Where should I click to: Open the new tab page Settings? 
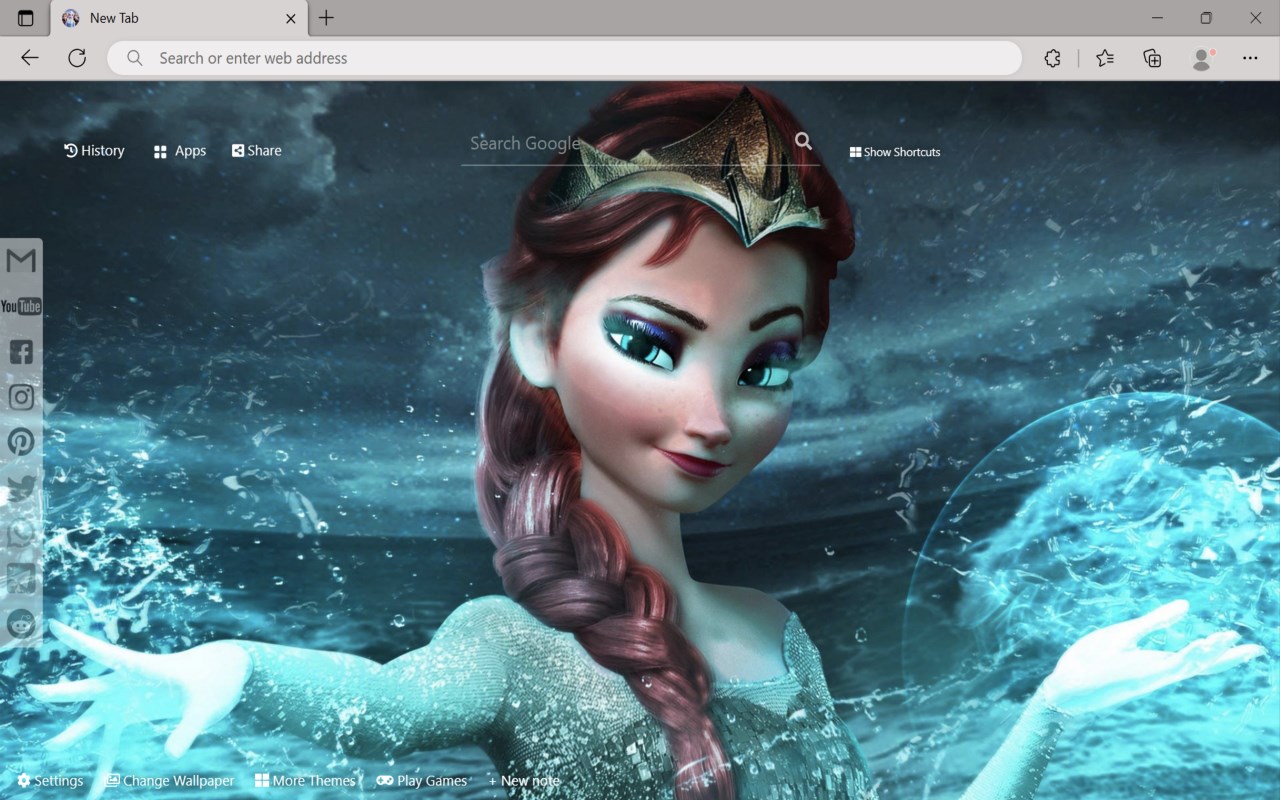click(50, 781)
